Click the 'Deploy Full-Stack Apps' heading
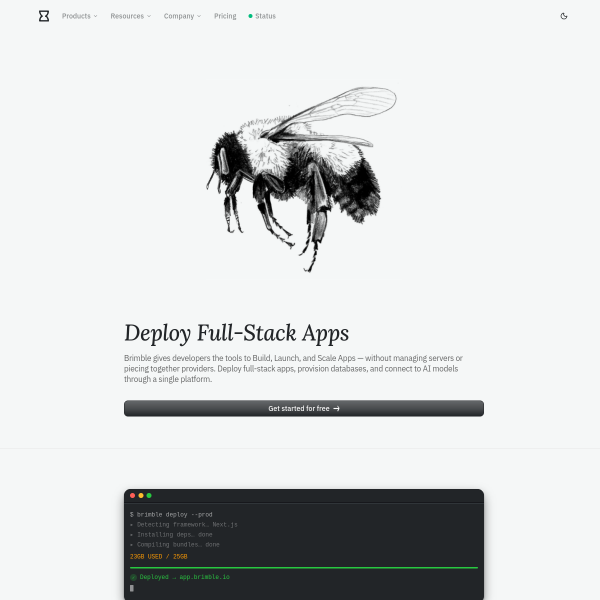Image resolution: width=600 pixels, height=600 pixels. [236, 333]
